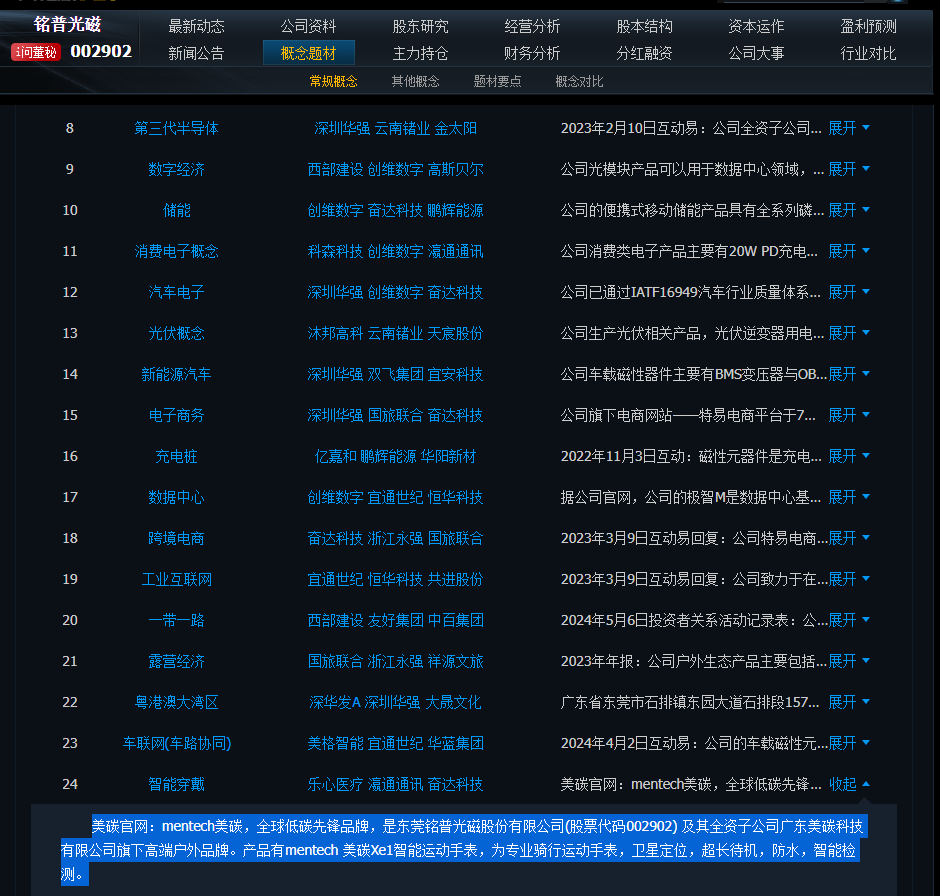This screenshot has height=896, width=940.
Task: Collapse the 智能穿戴 row with 收起
Action: [x=848, y=784]
